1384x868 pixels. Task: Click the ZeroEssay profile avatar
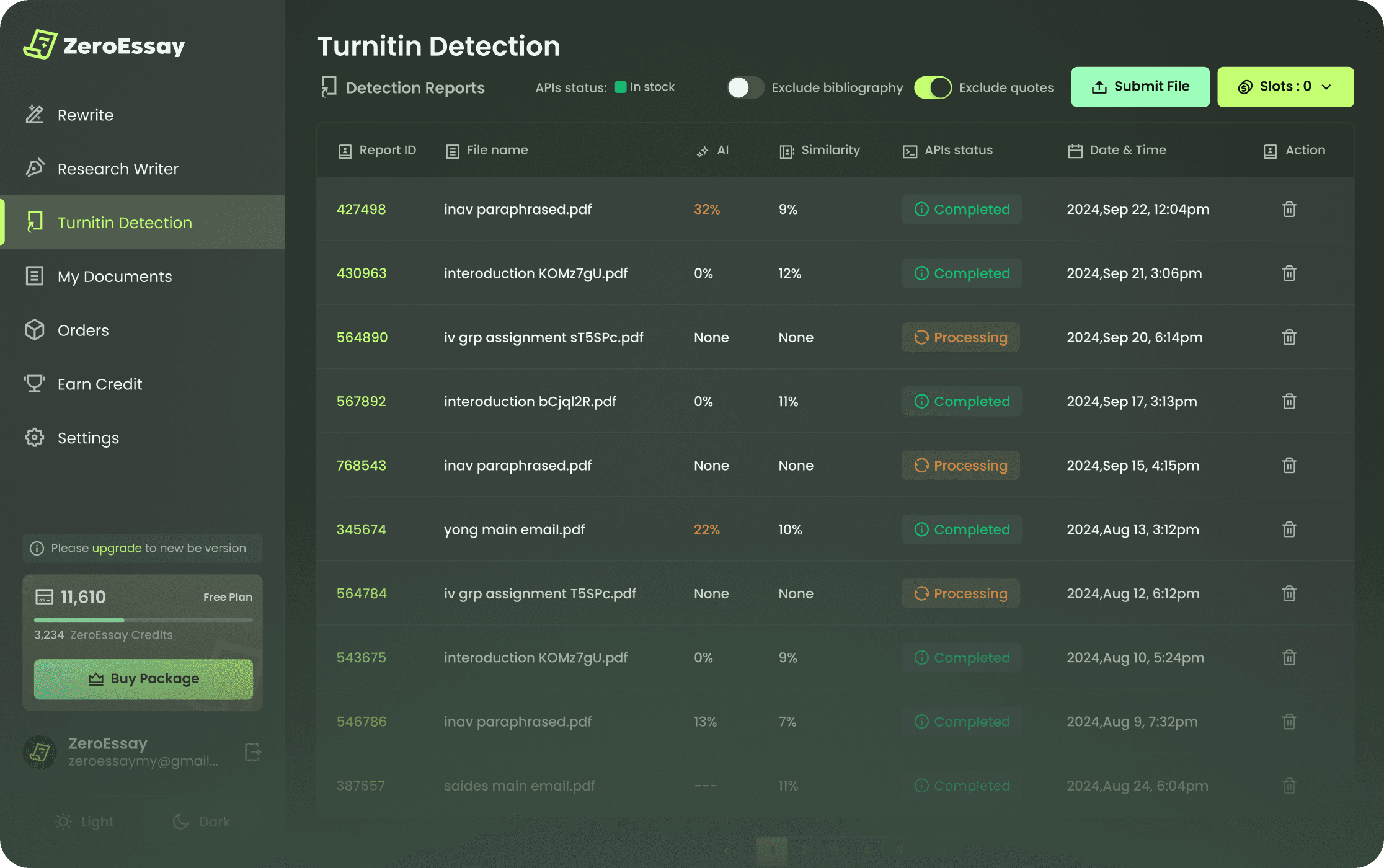[x=40, y=752]
